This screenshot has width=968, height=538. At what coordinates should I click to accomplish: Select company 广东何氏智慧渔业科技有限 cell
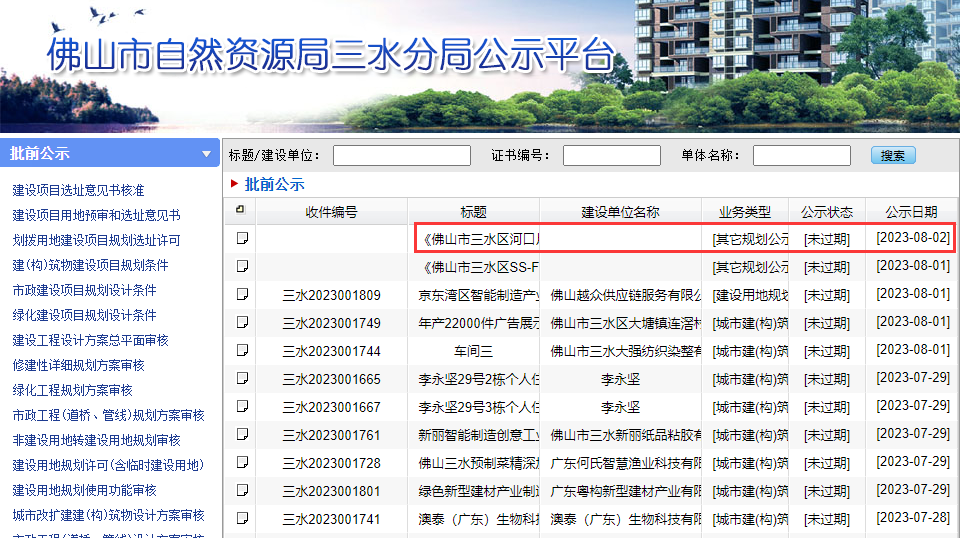coord(625,463)
